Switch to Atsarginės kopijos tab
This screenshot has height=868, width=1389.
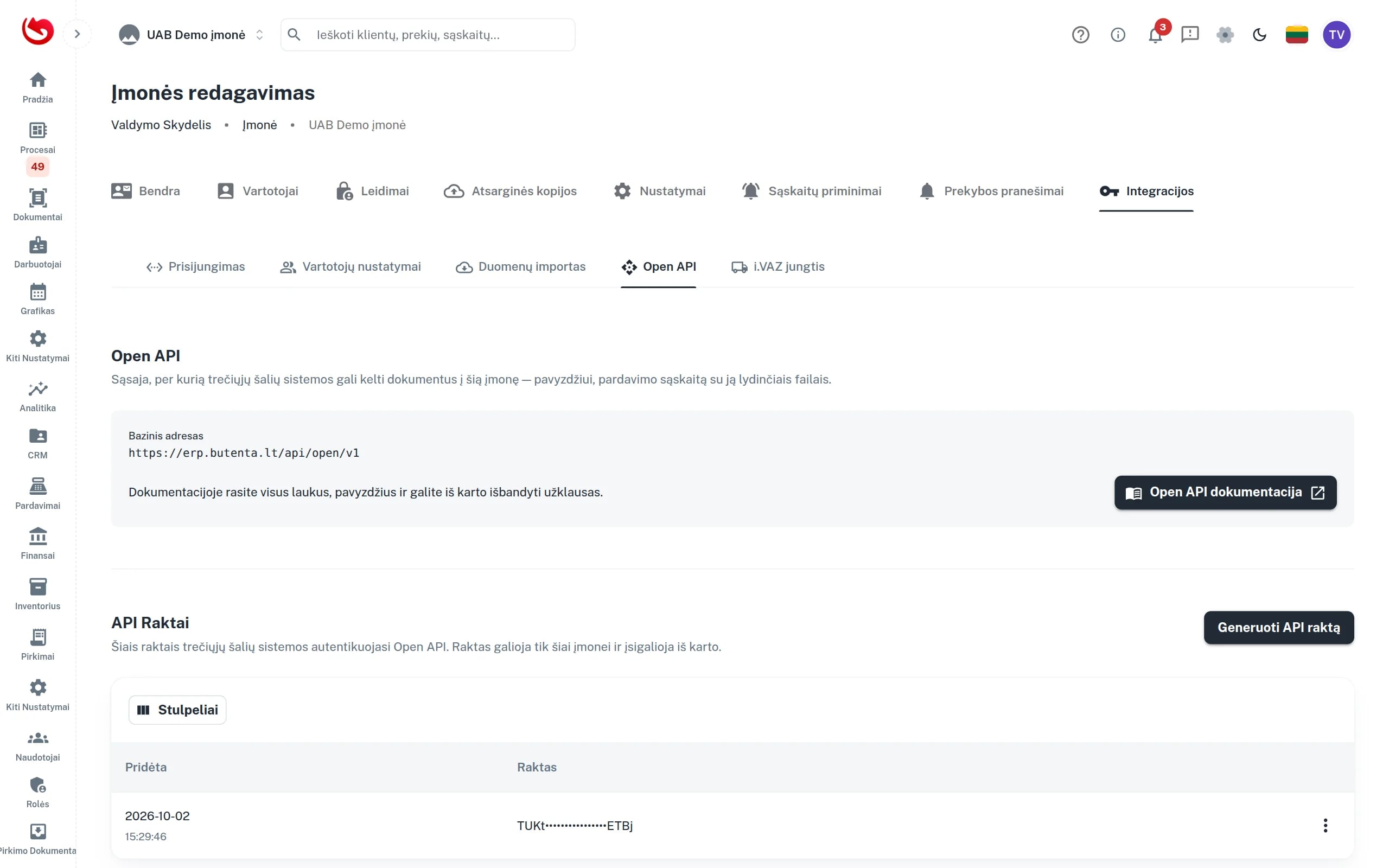click(510, 191)
